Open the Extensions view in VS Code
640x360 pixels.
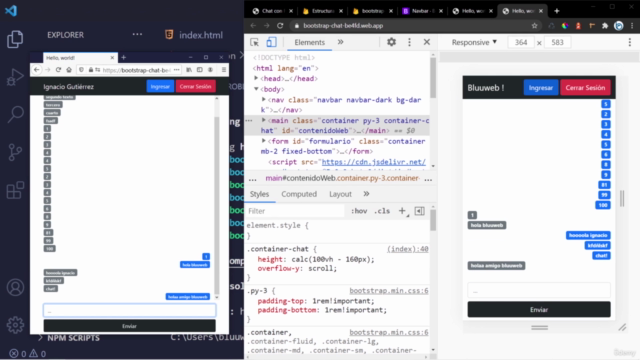(x=15, y=190)
